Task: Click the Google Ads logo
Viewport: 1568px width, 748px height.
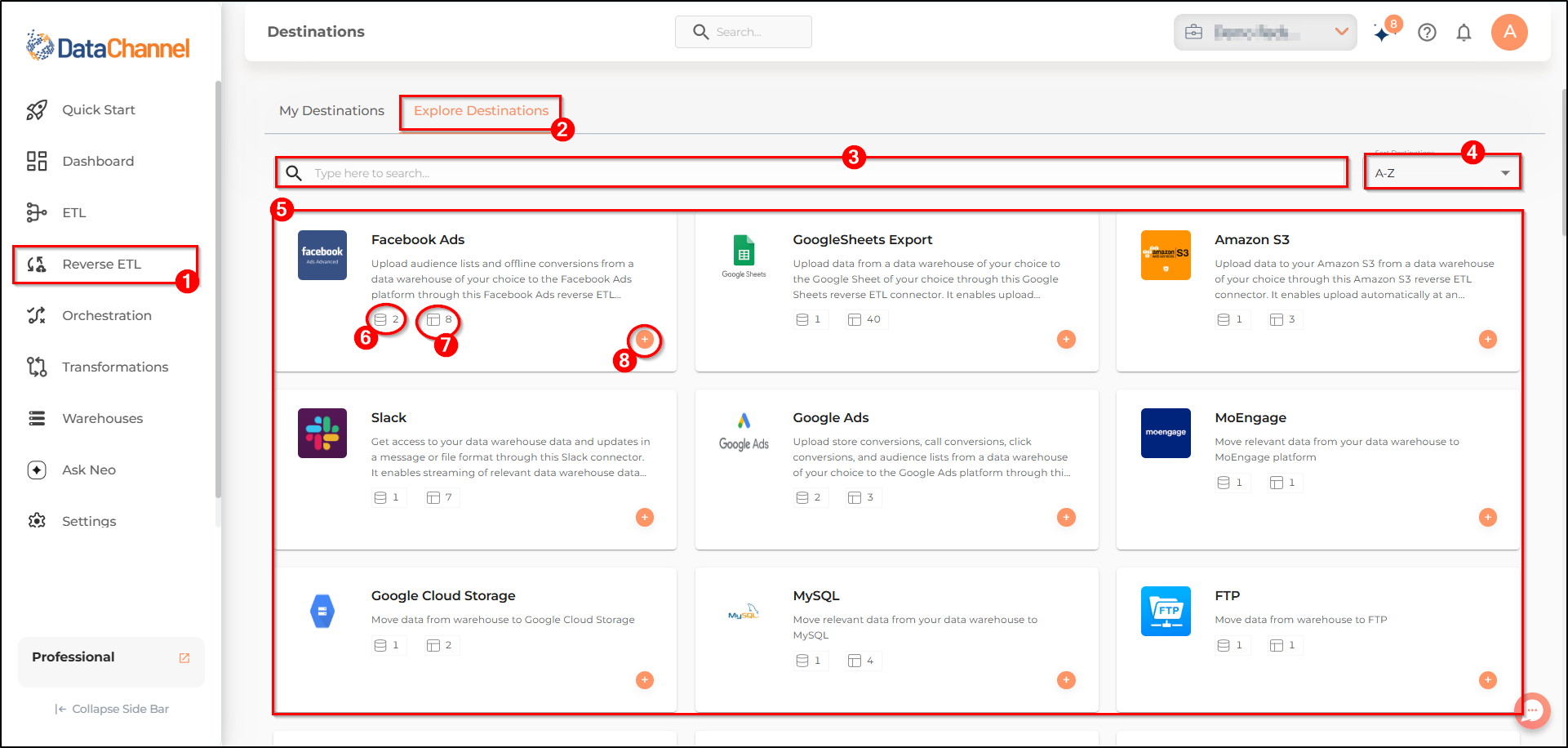Action: [744, 433]
